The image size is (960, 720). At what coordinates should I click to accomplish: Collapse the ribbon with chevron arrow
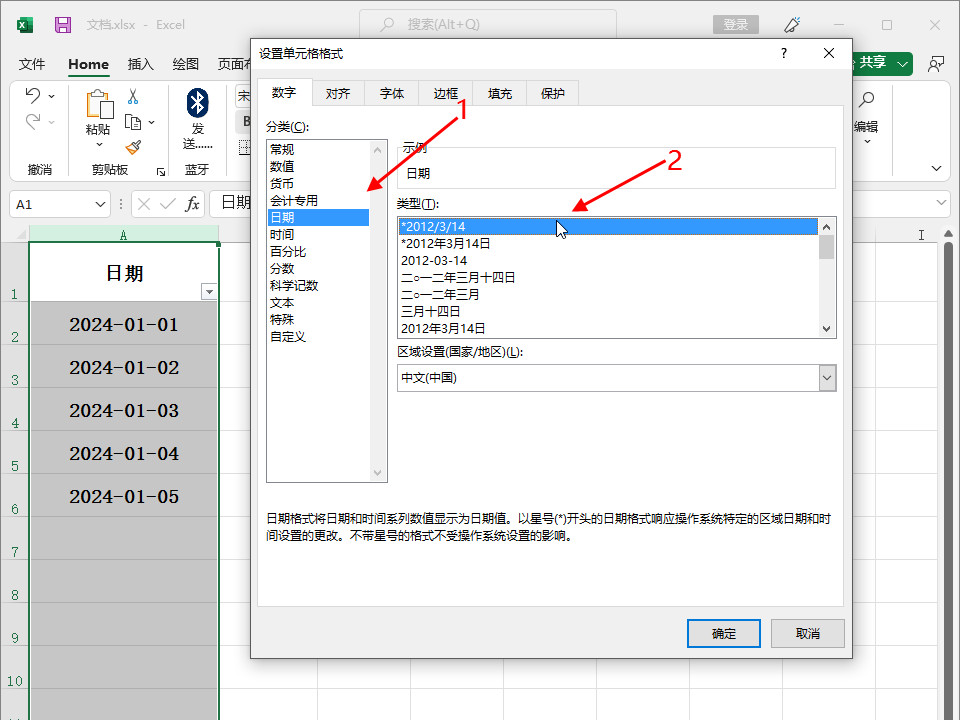[936, 168]
